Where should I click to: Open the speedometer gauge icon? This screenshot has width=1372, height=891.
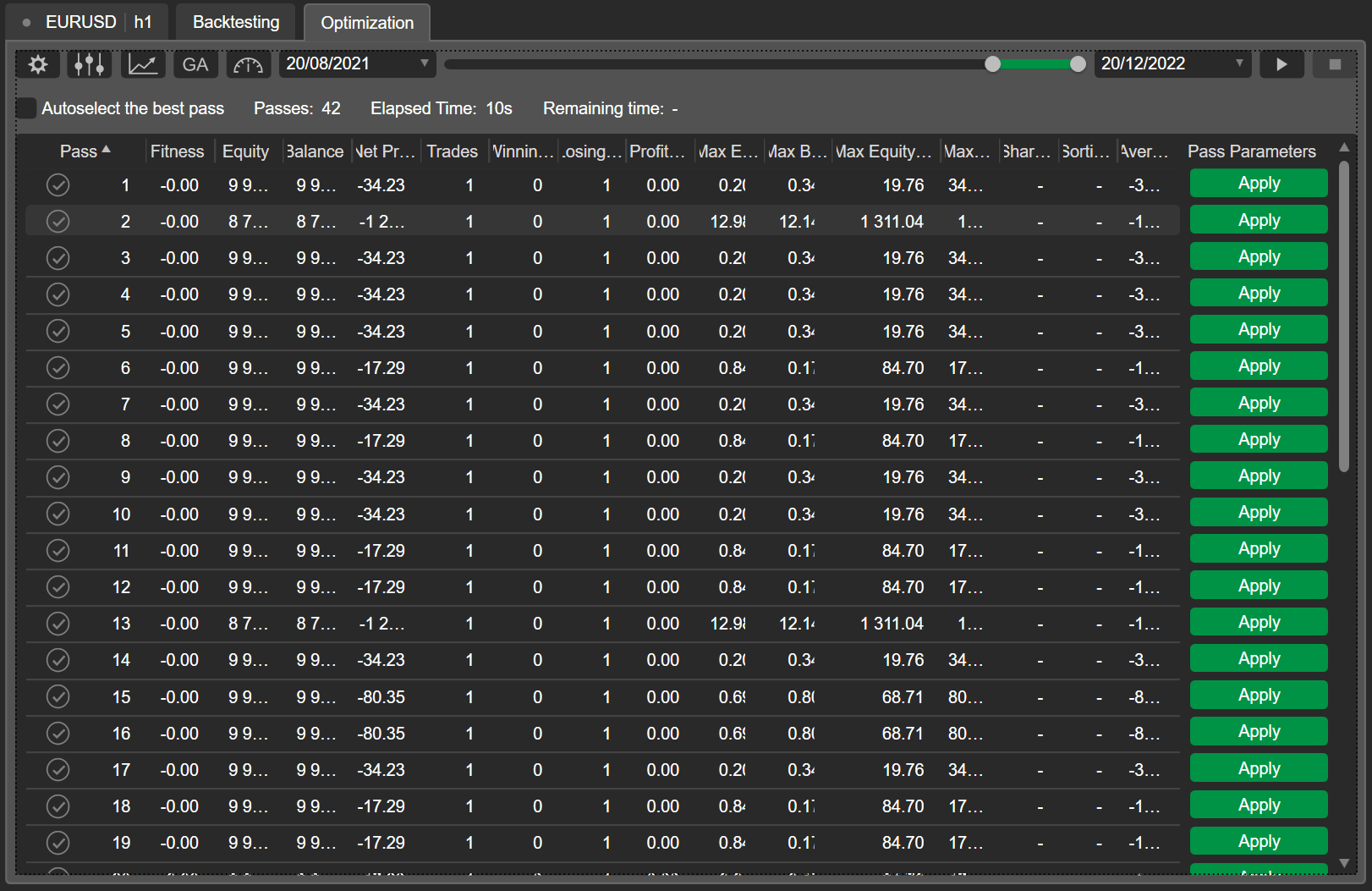tap(249, 64)
